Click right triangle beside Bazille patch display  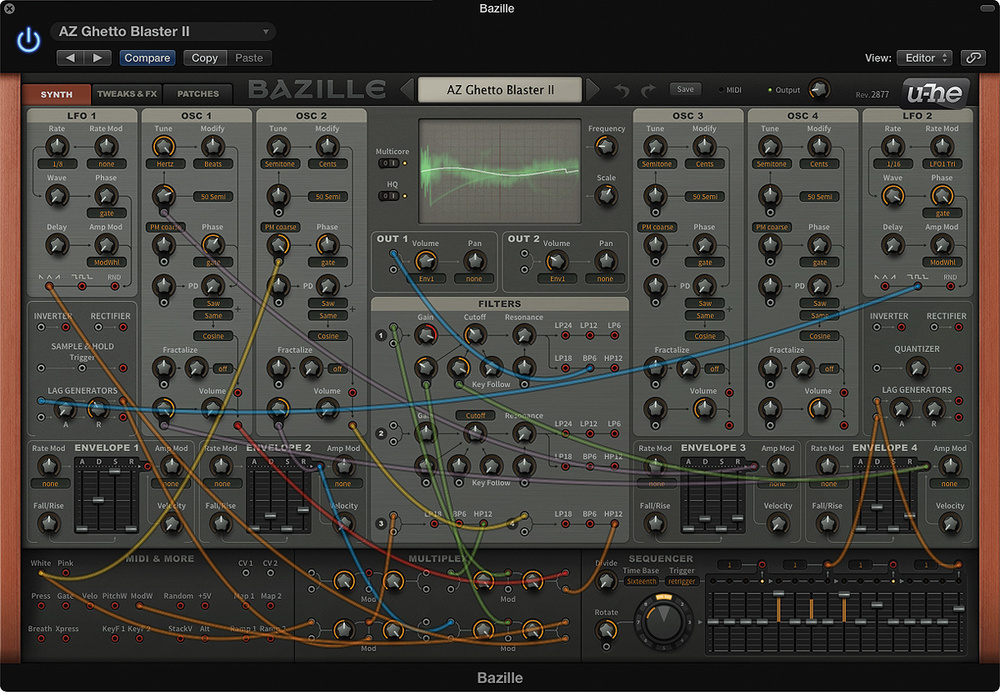pyautogui.click(x=592, y=89)
